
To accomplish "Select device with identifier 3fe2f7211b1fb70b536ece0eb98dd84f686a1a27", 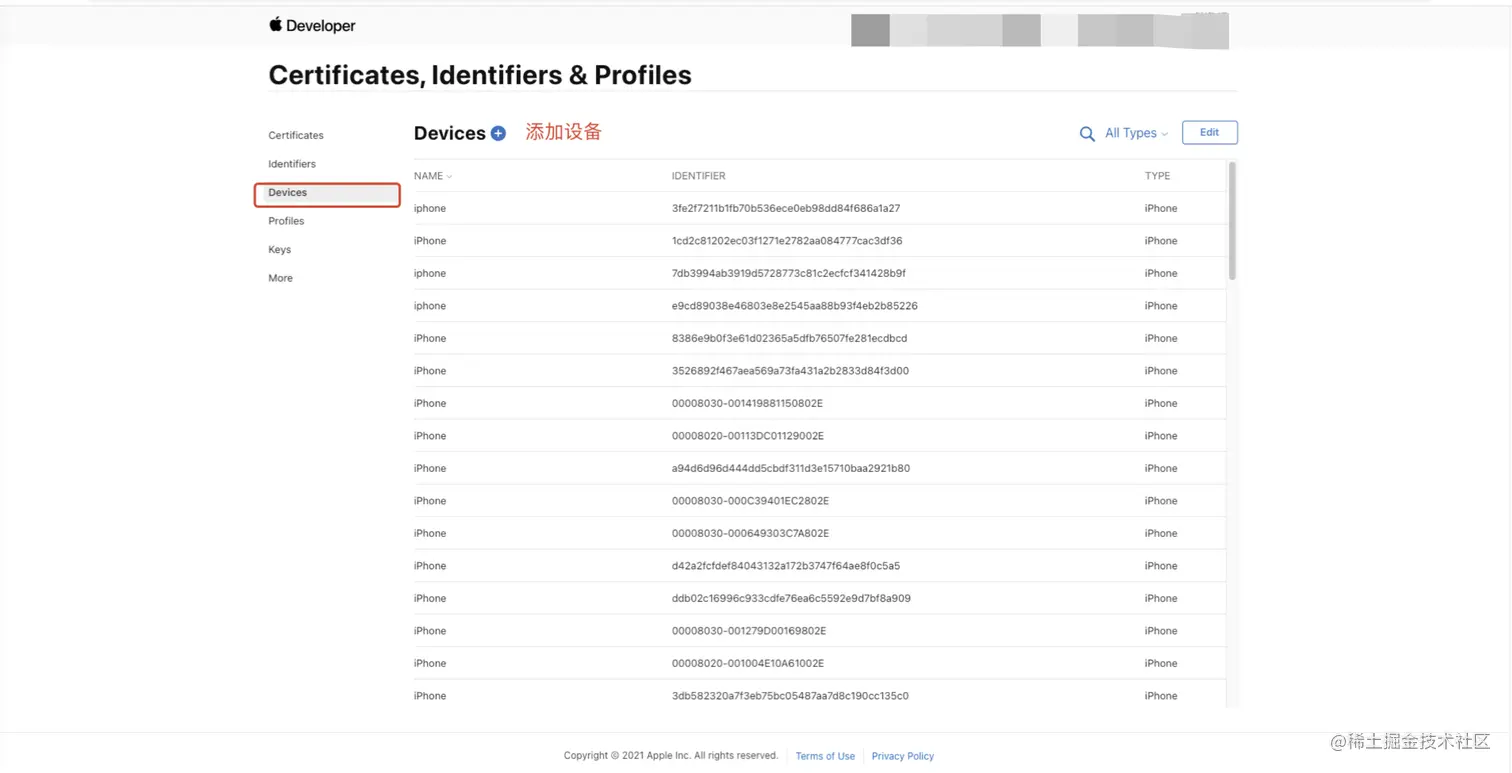I will [x=820, y=208].
